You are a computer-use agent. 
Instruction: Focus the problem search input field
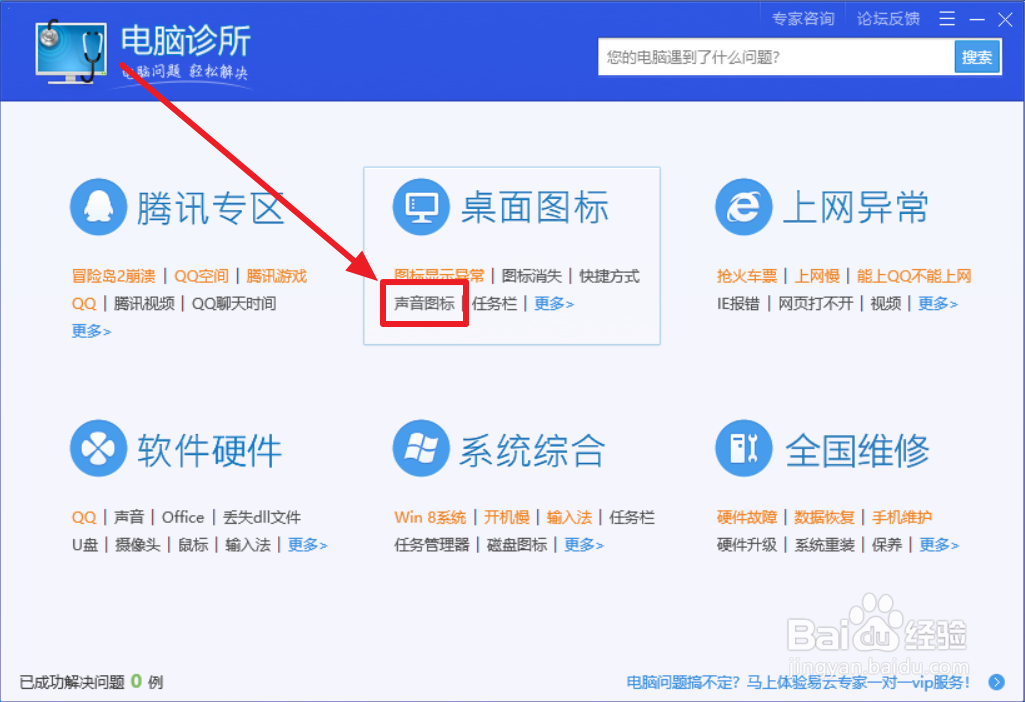777,58
